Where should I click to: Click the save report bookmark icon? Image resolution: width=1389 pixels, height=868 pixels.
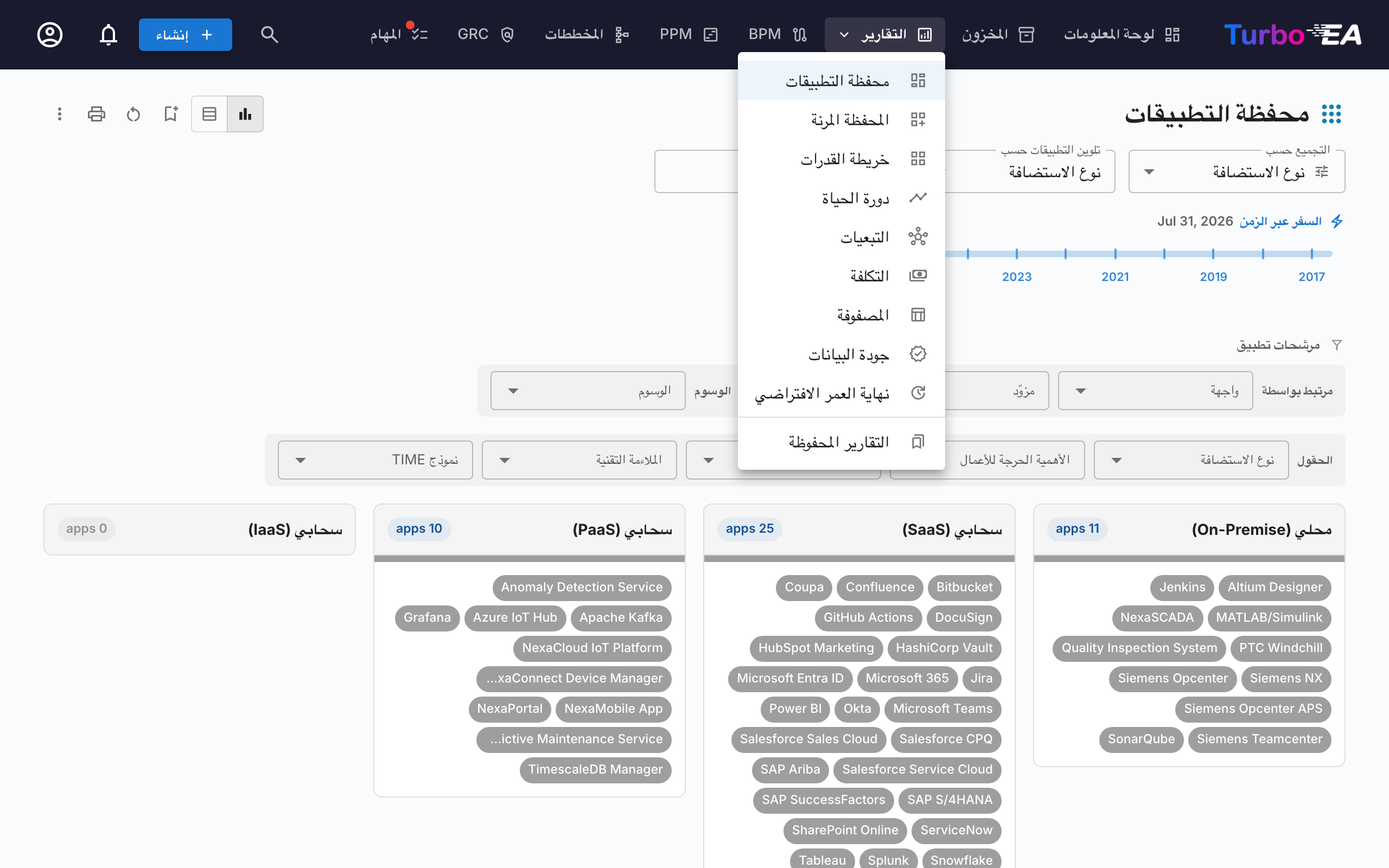pyautogui.click(x=170, y=114)
